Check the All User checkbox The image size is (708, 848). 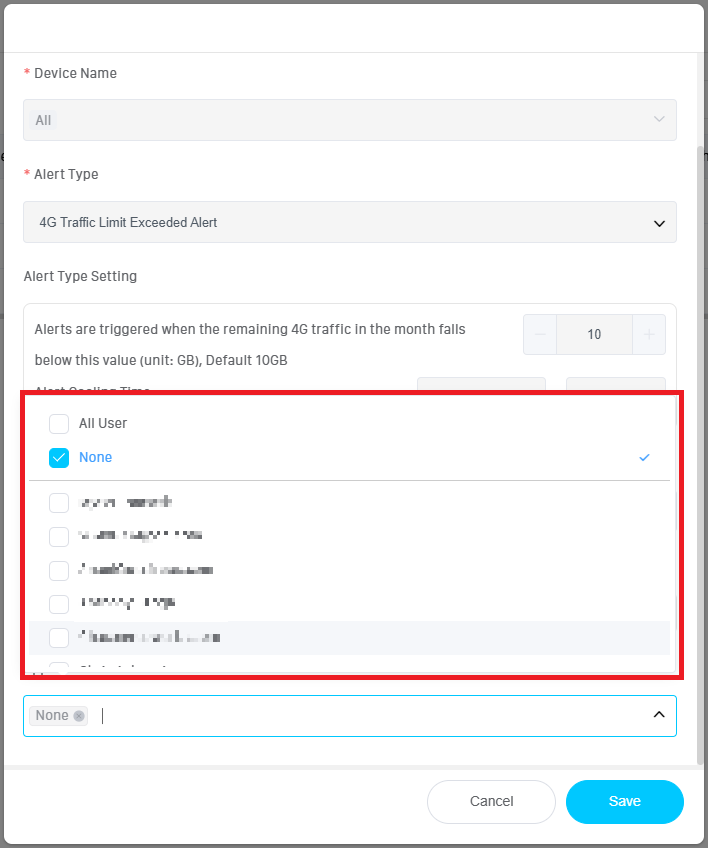(59, 423)
